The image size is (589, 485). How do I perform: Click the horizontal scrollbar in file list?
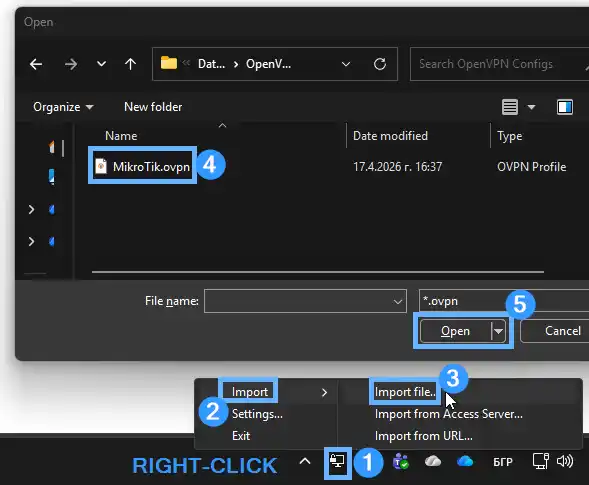(x=318, y=272)
